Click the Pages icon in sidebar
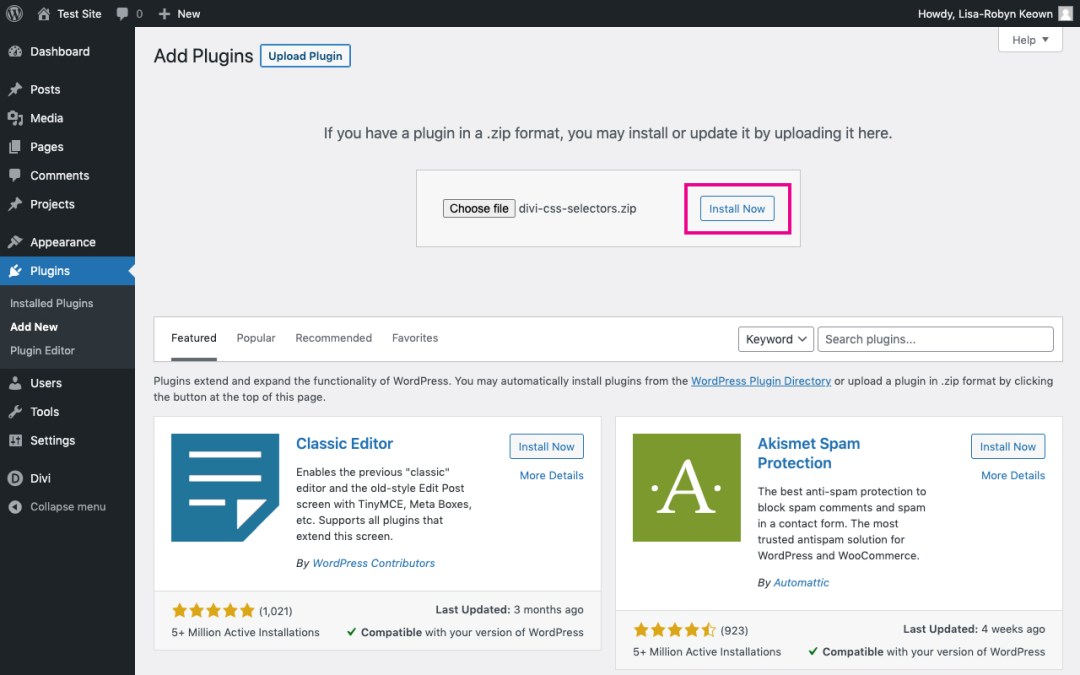 coord(15,147)
